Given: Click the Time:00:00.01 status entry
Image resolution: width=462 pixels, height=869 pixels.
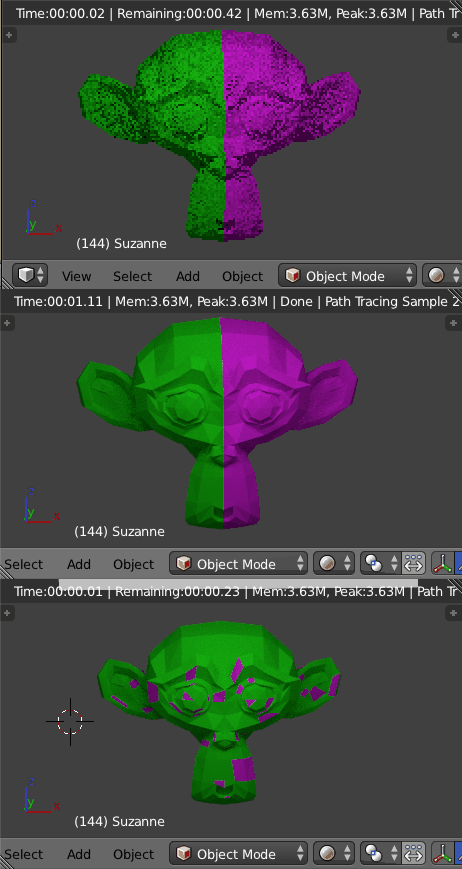Looking at the screenshot, I should click(x=58, y=591).
